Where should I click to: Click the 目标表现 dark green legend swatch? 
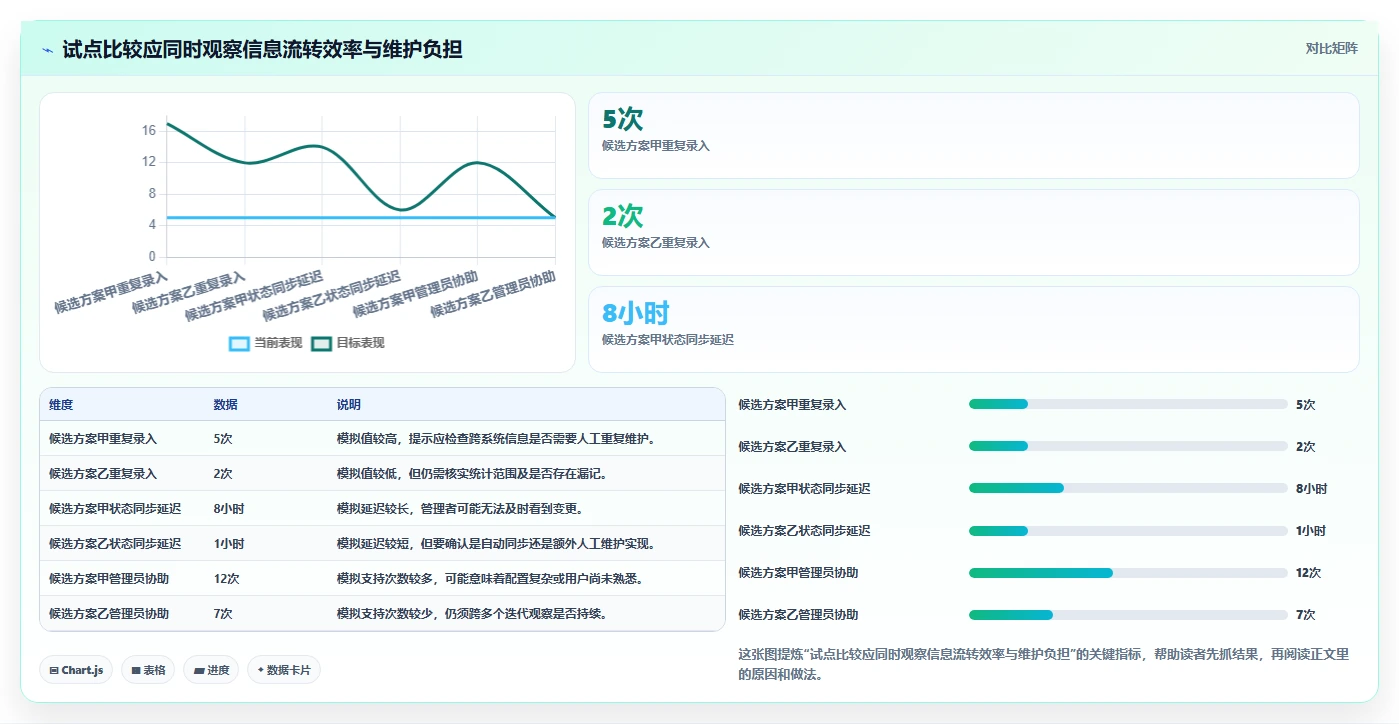pyautogui.click(x=321, y=343)
